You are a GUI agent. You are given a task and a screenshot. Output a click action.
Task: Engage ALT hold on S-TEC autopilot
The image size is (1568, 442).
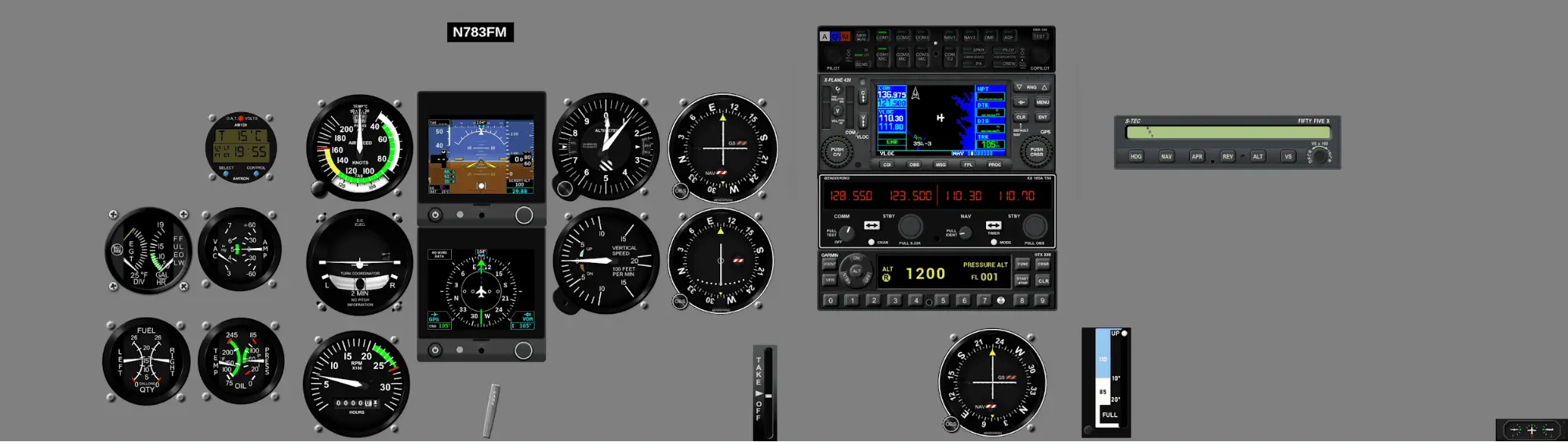[1257, 156]
